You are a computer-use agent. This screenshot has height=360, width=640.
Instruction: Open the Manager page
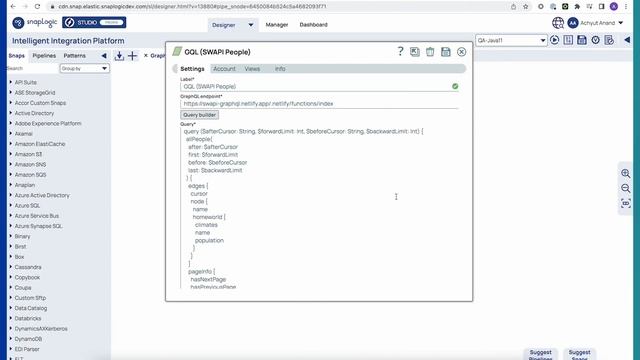[x=277, y=25]
